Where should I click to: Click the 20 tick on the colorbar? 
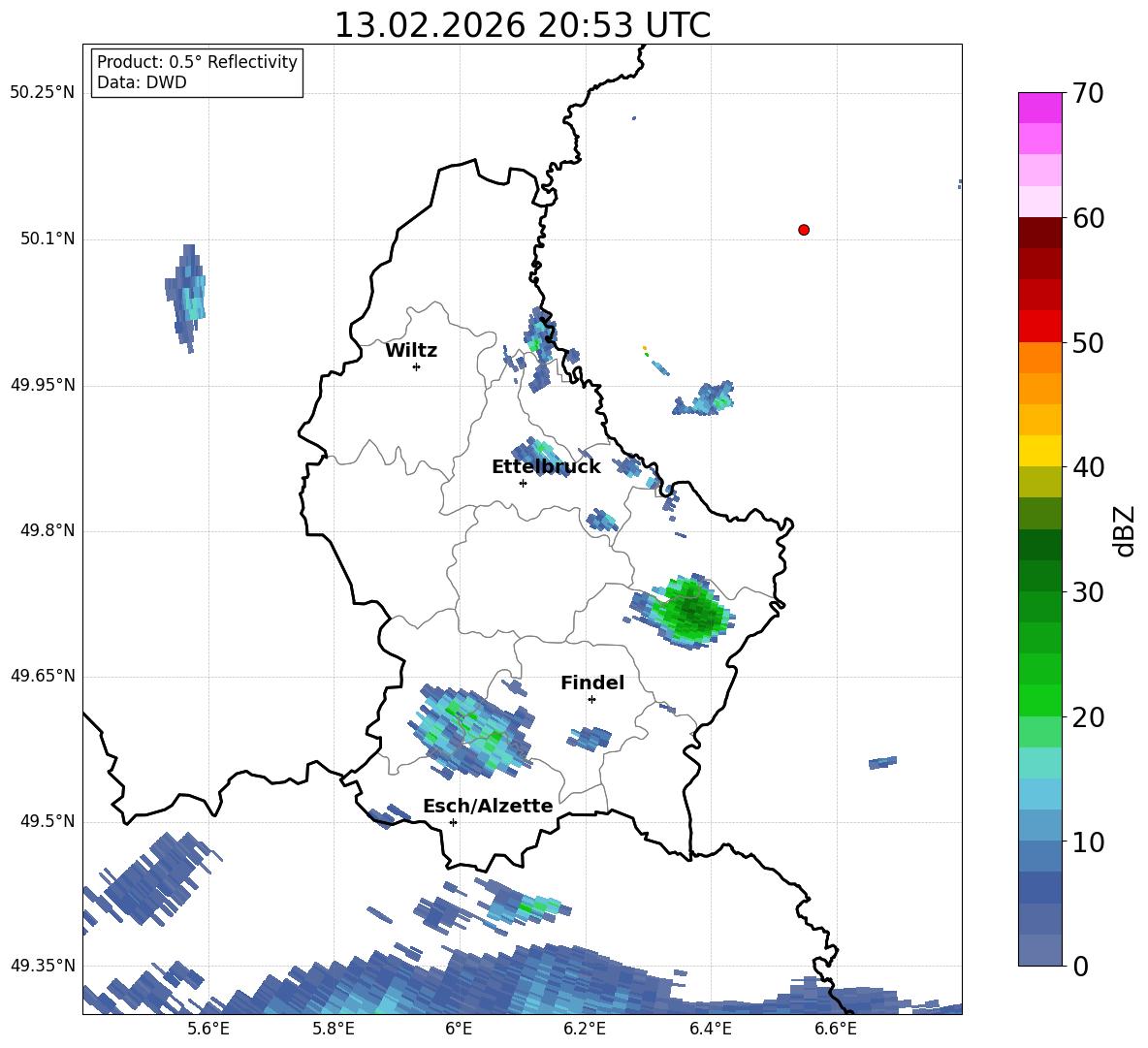1088,716
